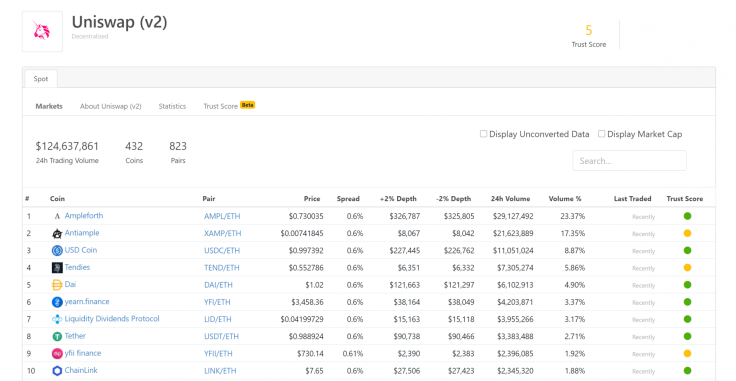The width and height of the screenshot is (736, 381).
Task: Open the Trust Score Beta tab
Action: click(229, 106)
